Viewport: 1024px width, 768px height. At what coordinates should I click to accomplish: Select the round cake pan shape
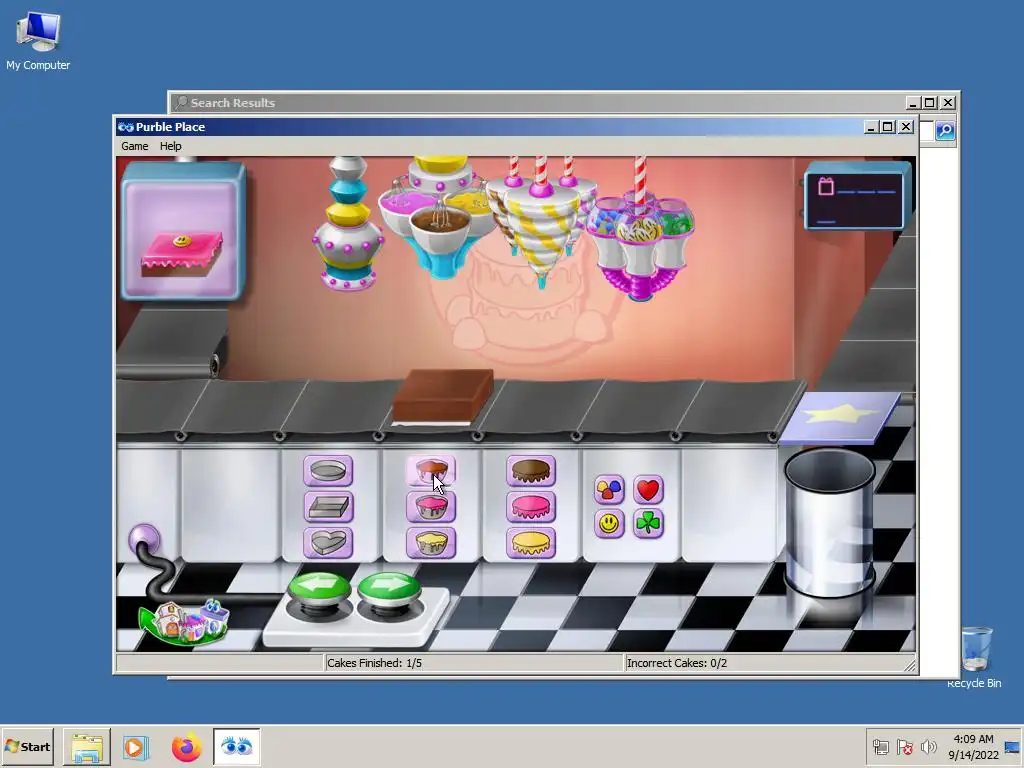328,470
